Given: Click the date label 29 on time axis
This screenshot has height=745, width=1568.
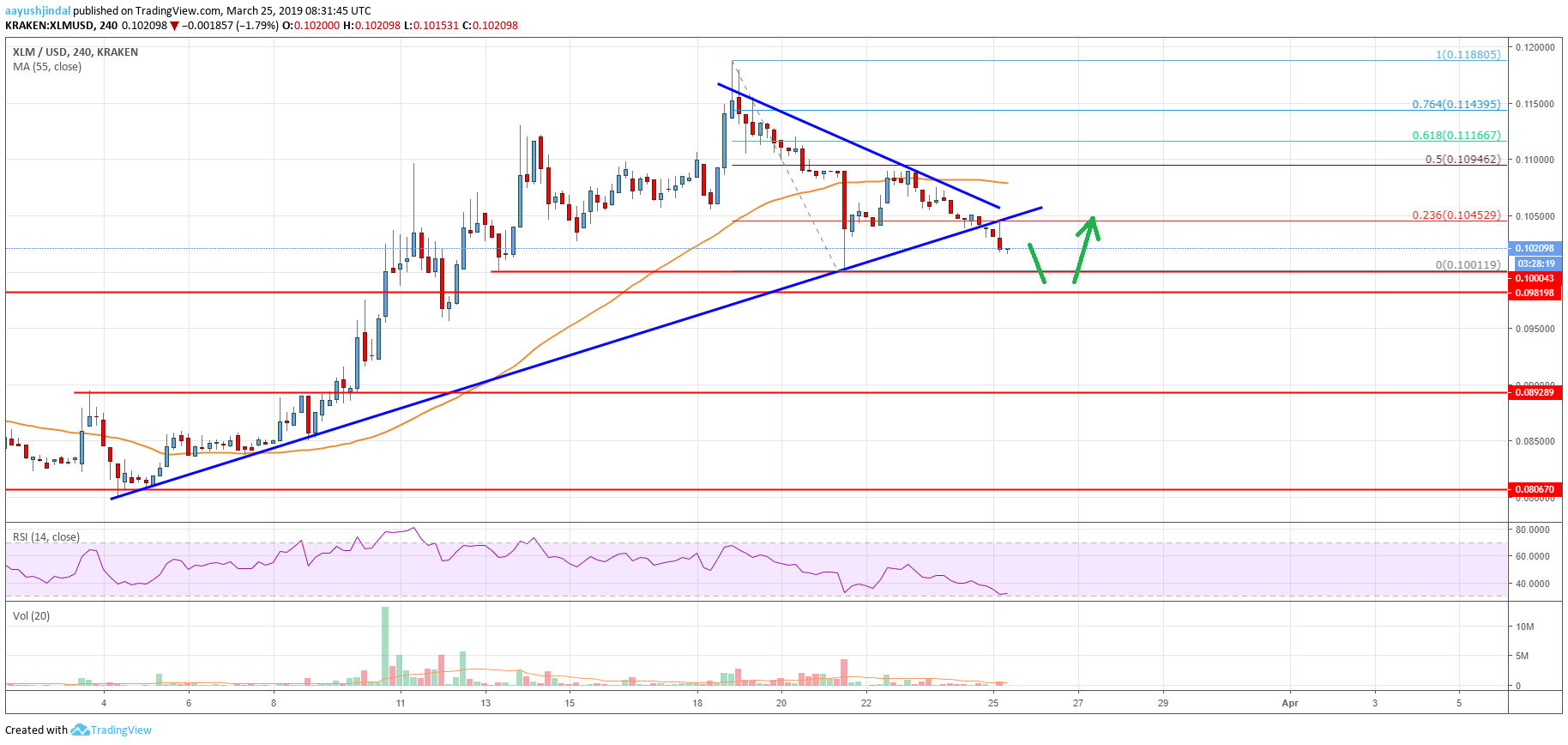Looking at the screenshot, I should pos(1163,703).
